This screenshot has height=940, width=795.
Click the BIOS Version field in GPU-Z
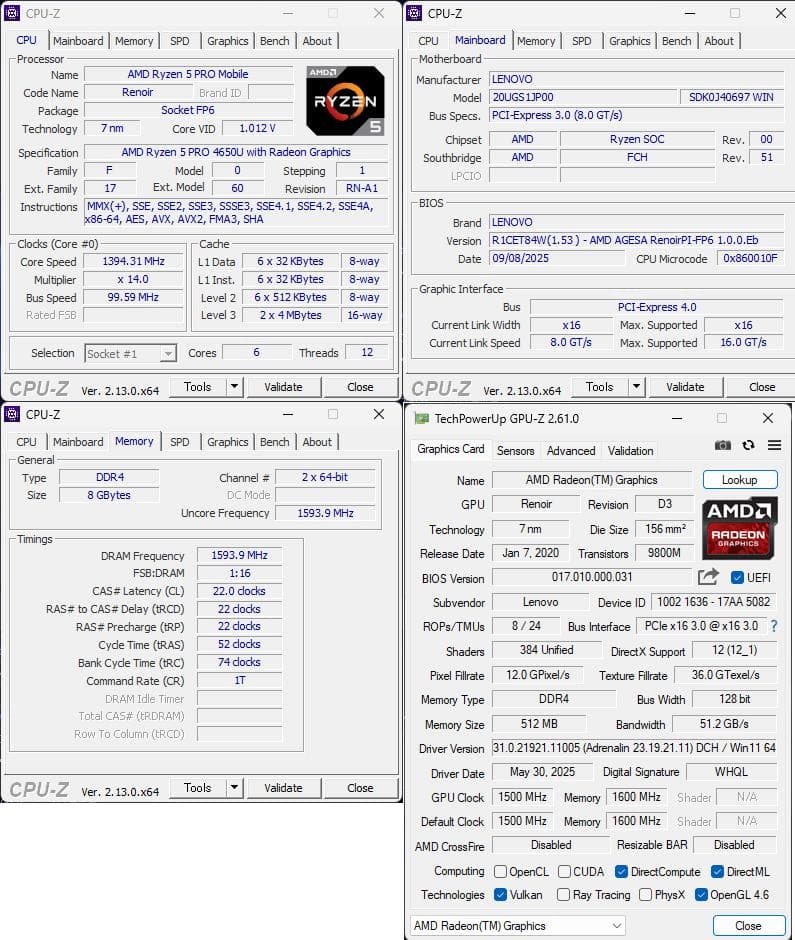click(x=592, y=577)
